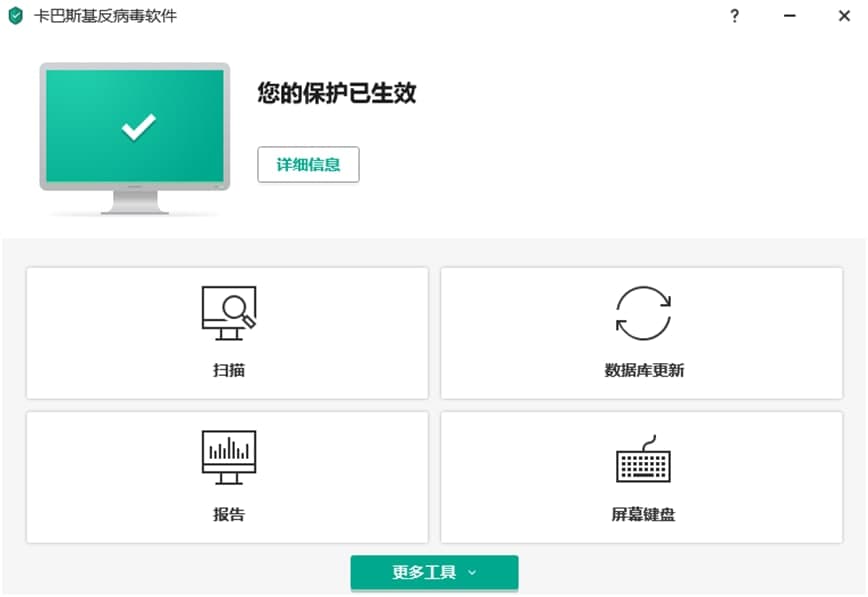Minimize the Kaspersky window
868x597 pixels.
click(x=790, y=16)
